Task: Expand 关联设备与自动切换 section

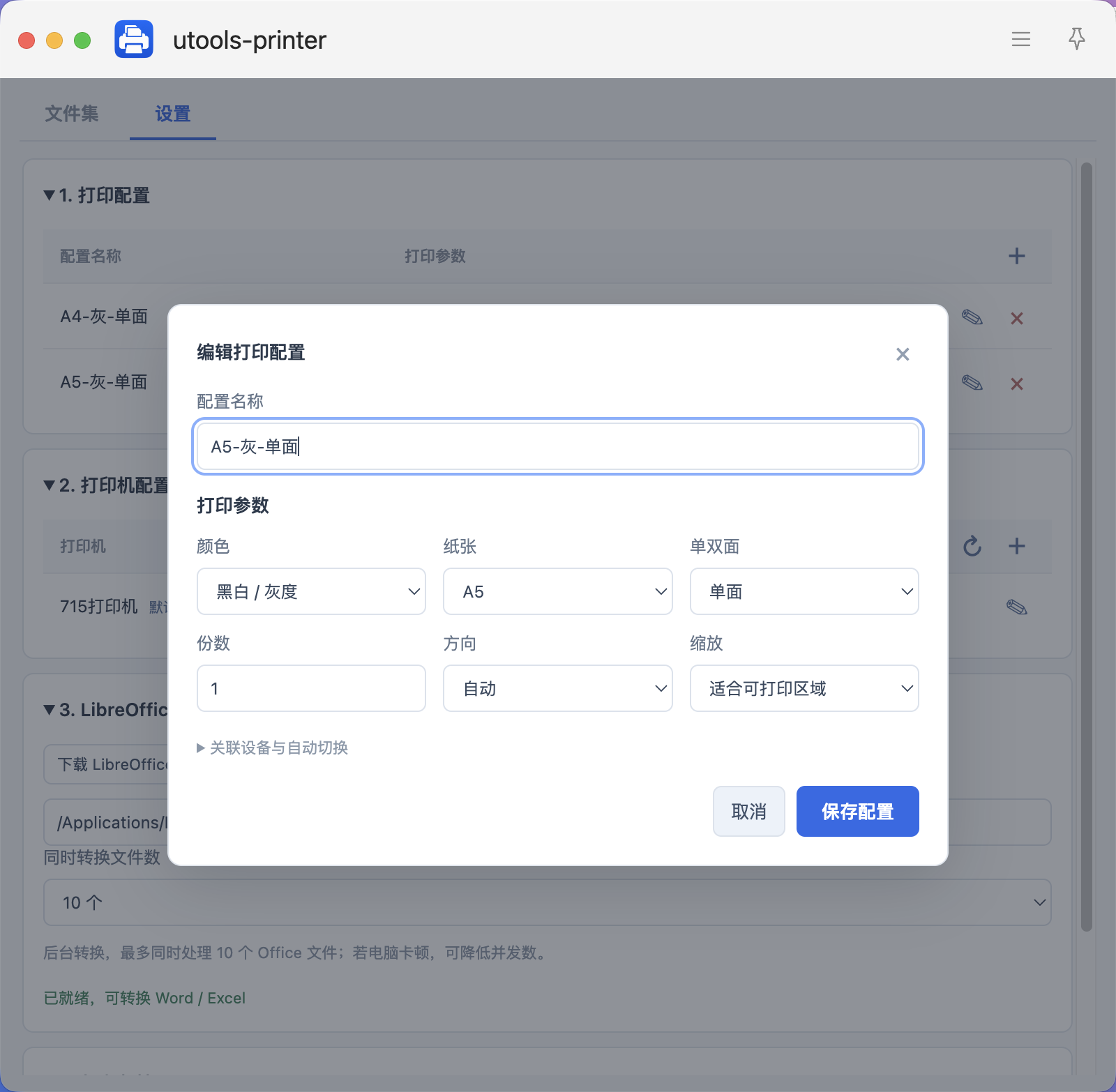Action: coord(273,748)
